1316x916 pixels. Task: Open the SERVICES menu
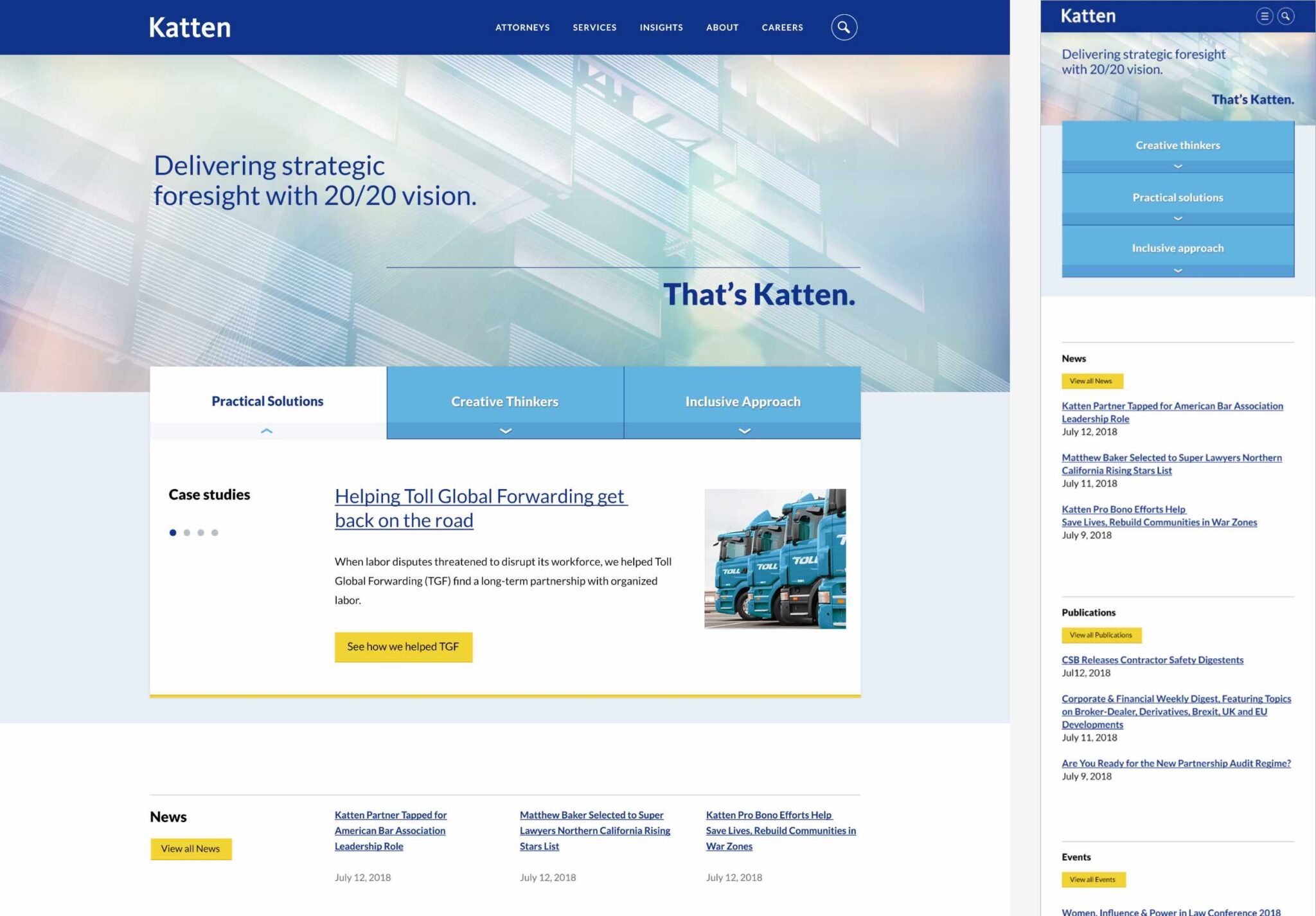pyautogui.click(x=594, y=28)
